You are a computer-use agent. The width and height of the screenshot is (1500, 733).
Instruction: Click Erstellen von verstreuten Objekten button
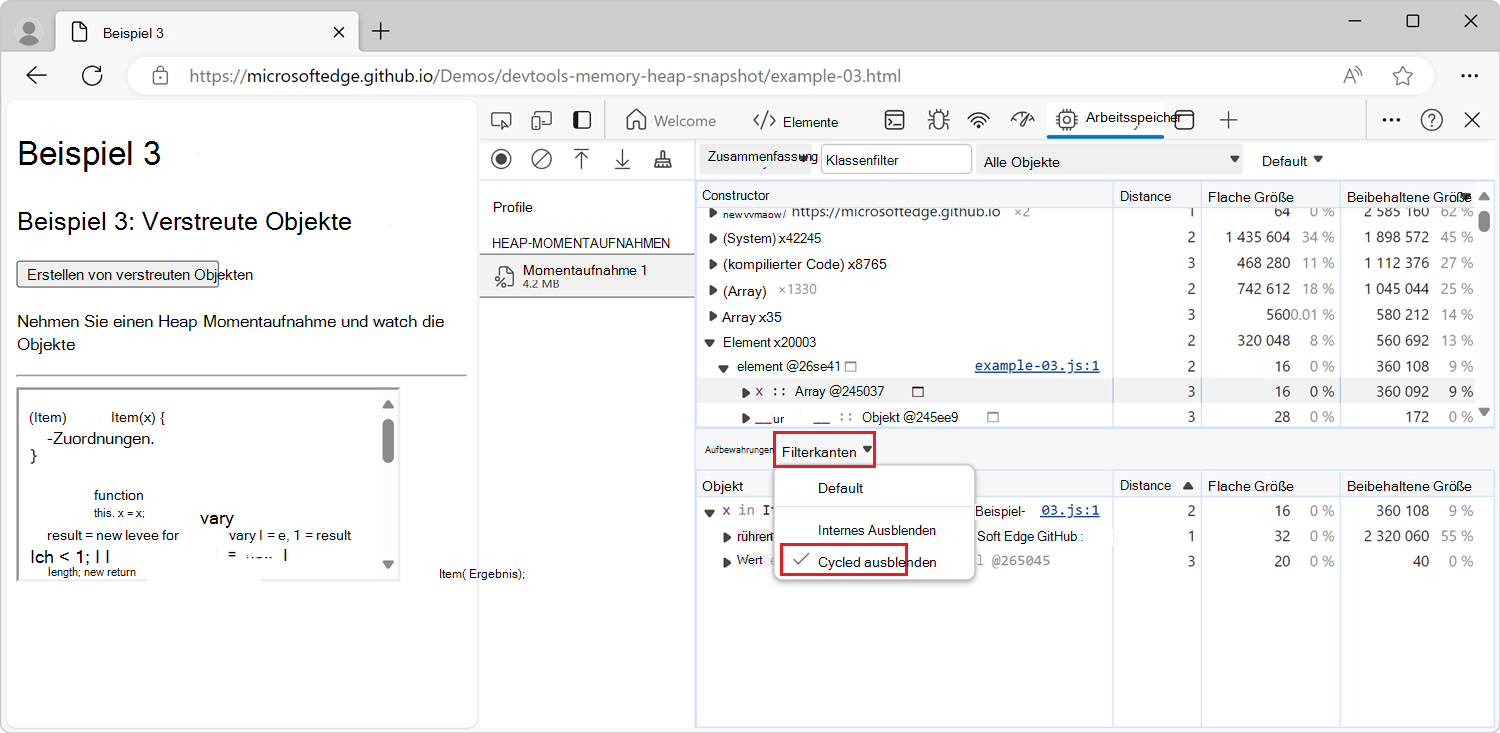(118, 274)
